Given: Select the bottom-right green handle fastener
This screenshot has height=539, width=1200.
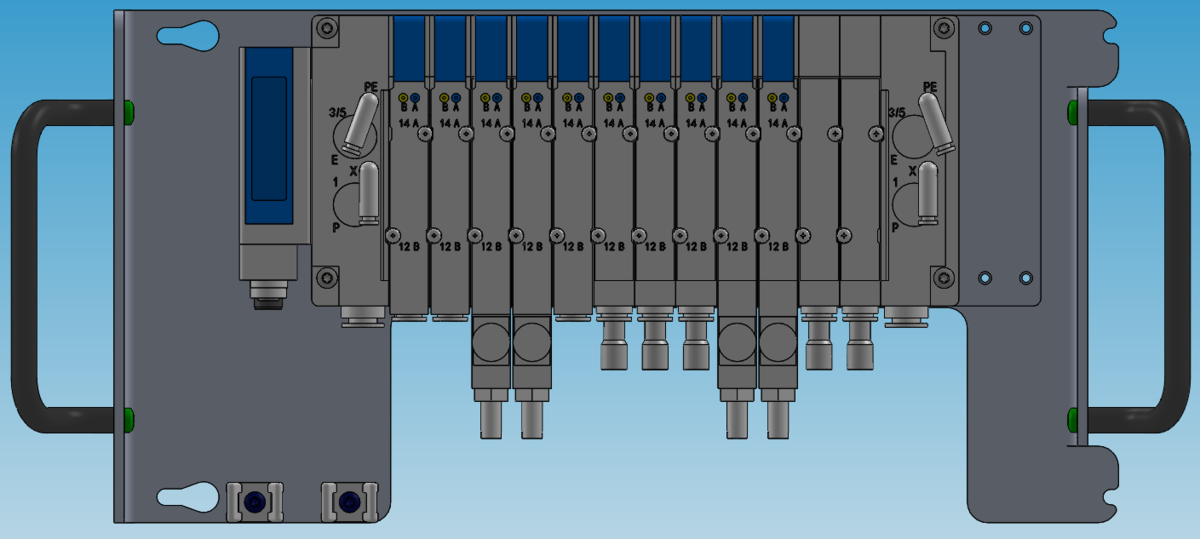Looking at the screenshot, I should pyautogui.click(x=1073, y=415).
